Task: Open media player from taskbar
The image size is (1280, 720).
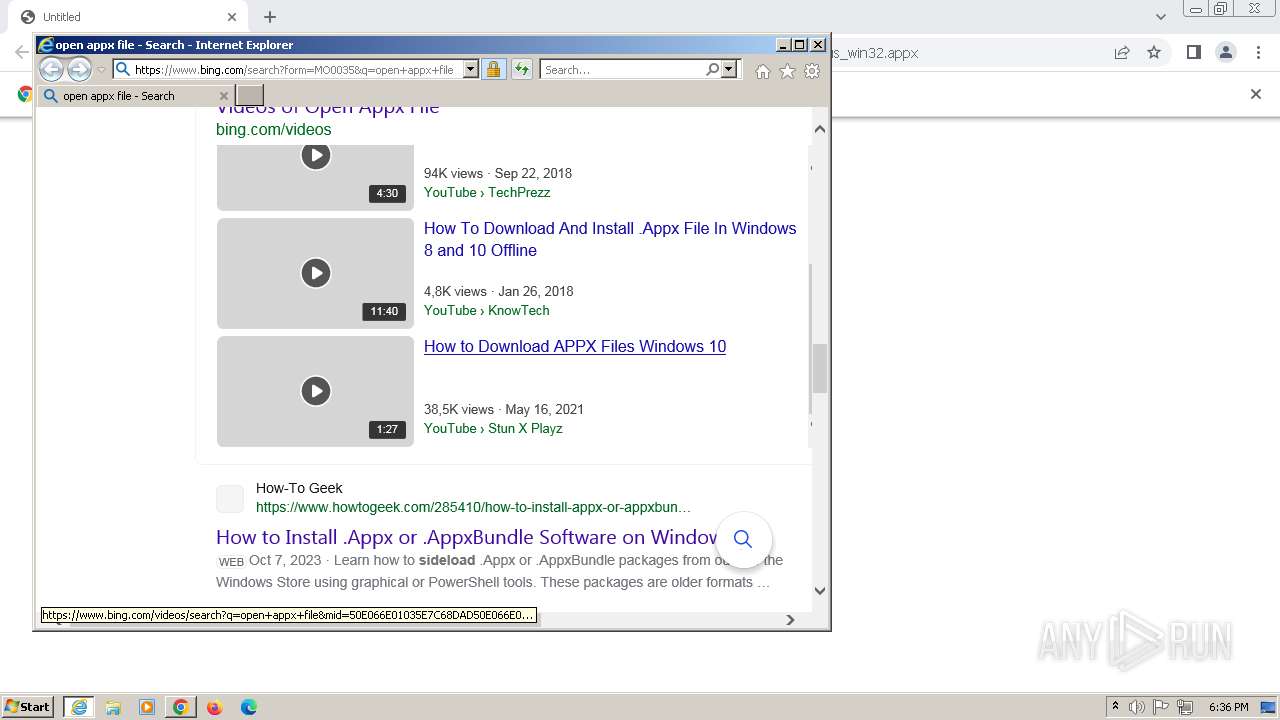Action: point(147,707)
